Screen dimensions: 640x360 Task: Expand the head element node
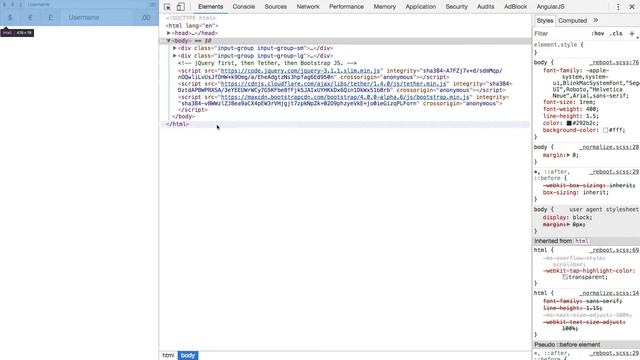tap(169, 33)
